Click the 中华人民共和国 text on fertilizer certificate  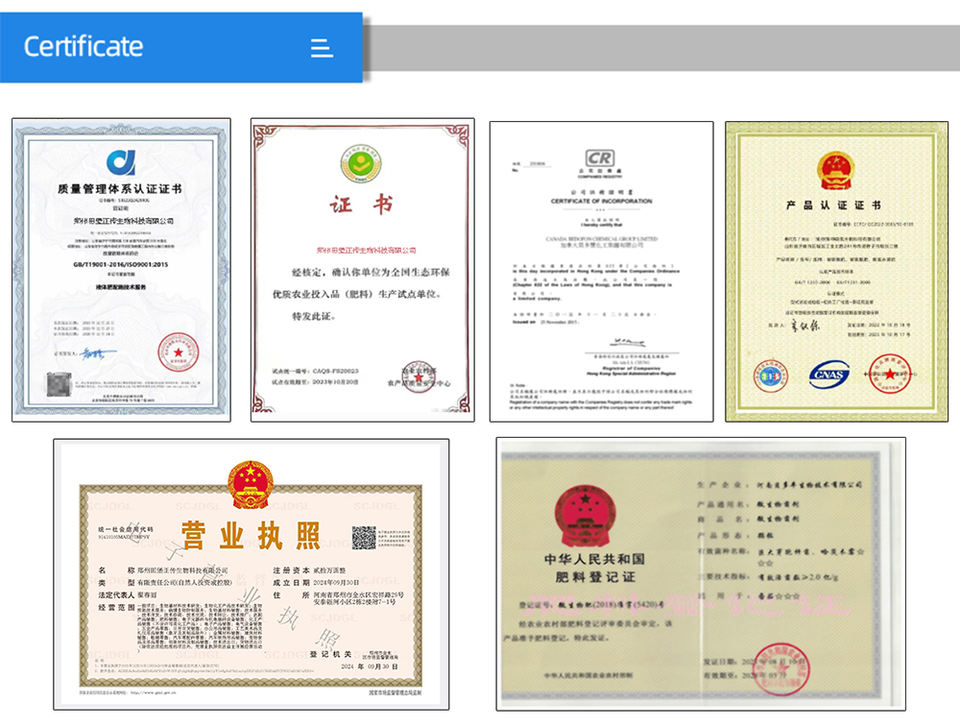[594, 559]
